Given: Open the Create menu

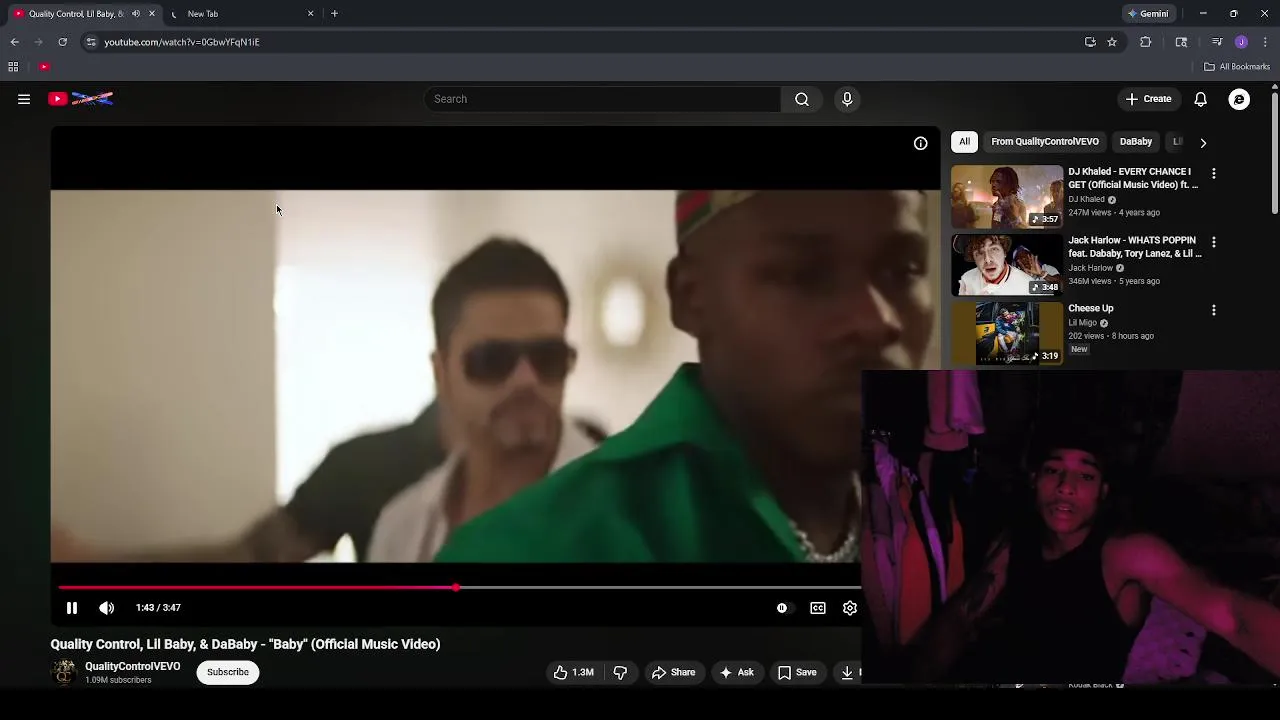Looking at the screenshot, I should [1148, 99].
